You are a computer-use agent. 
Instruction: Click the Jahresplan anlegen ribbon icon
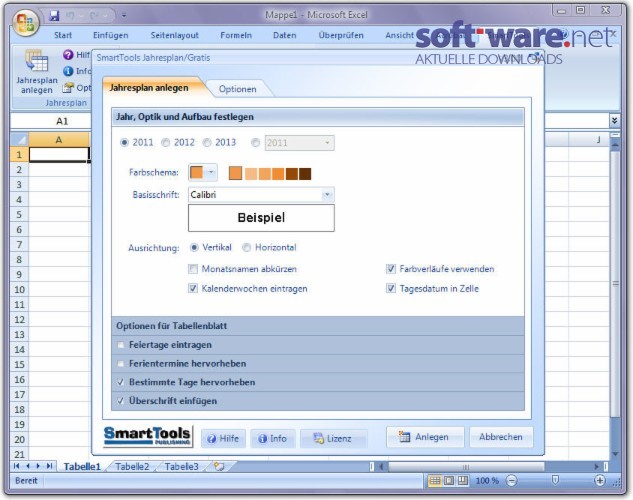tap(36, 62)
